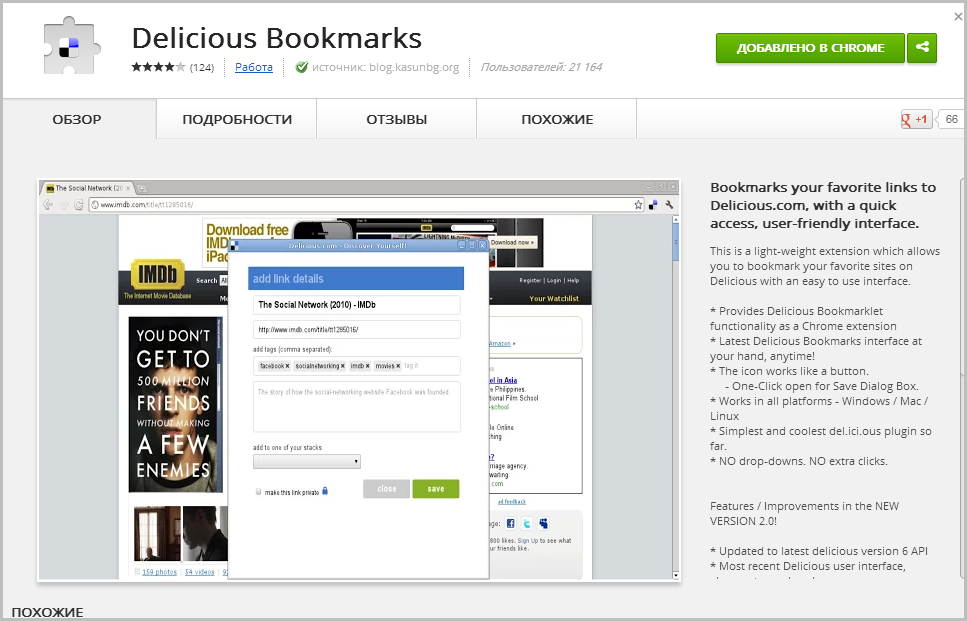Click the IMDb logo in screenshot
Image resolution: width=967 pixels, height=621 pixels.
click(158, 274)
